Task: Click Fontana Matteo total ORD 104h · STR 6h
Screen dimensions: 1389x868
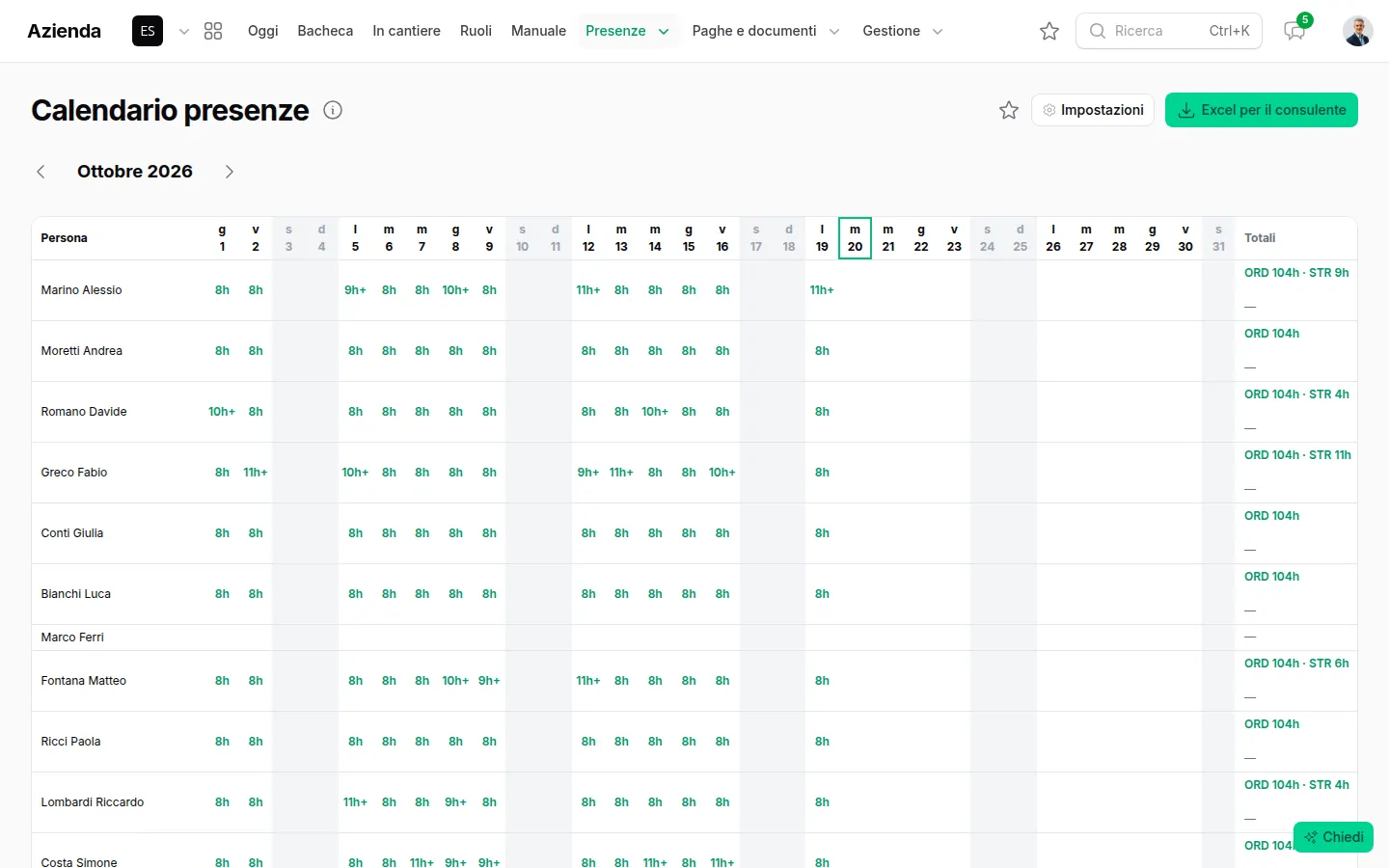Action: [x=1296, y=664]
